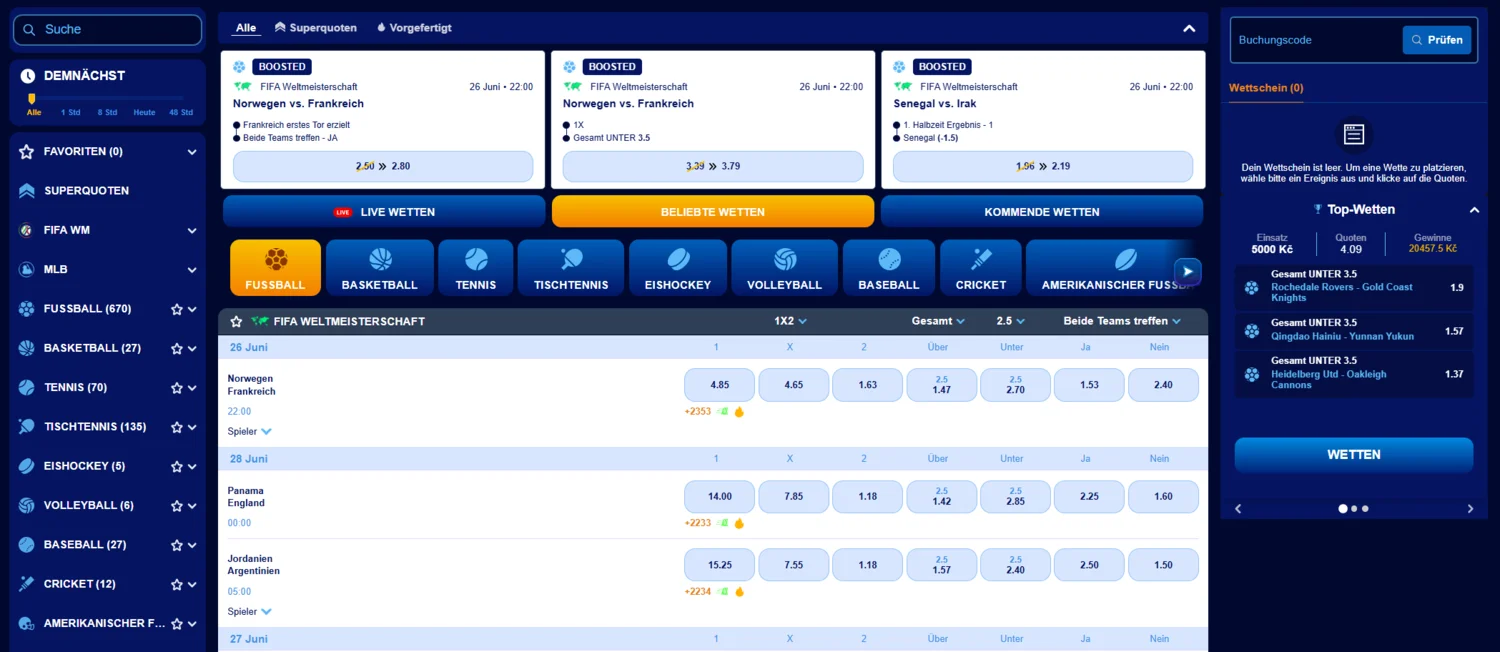Expand the FIFA WM sidebar chevron
Viewport: 1500px width, 652px height.
tap(192, 231)
